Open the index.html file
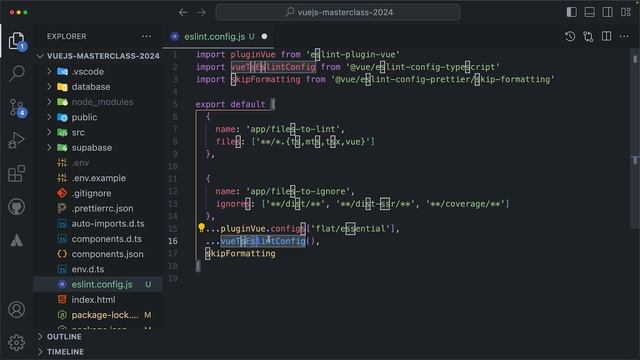Screen dimensions: 640x360 click(98, 300)
